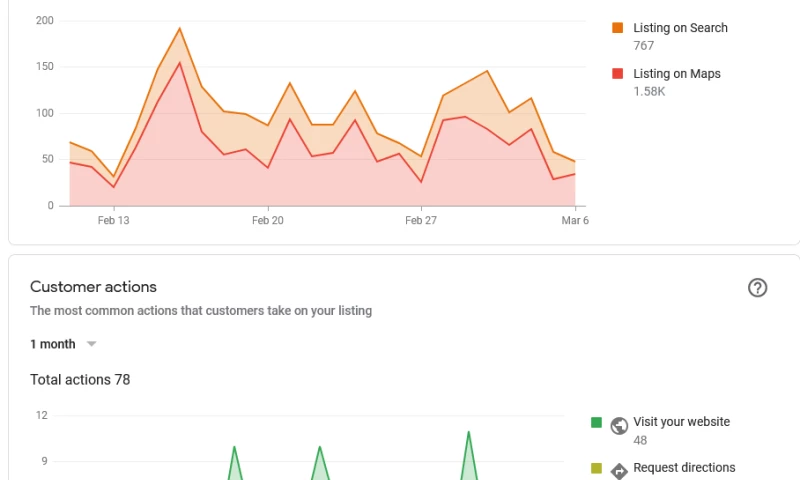This screenshot has height=480, width=800.
Task: Click the help question mark icon
Action: tap(757, 288)
